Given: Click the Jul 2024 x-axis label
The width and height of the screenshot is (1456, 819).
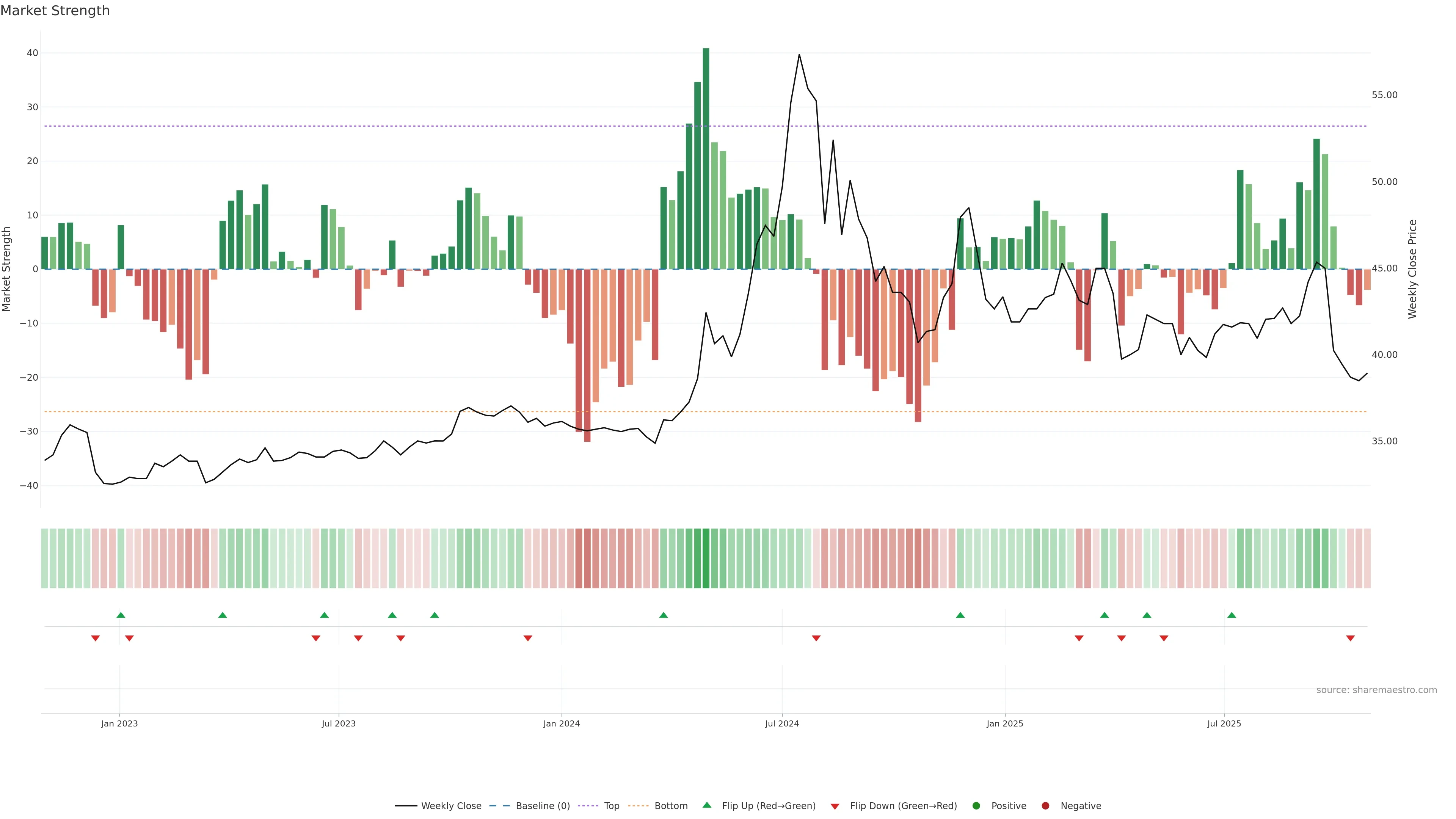Looking at the screenshot, I should tap(782, 723).
